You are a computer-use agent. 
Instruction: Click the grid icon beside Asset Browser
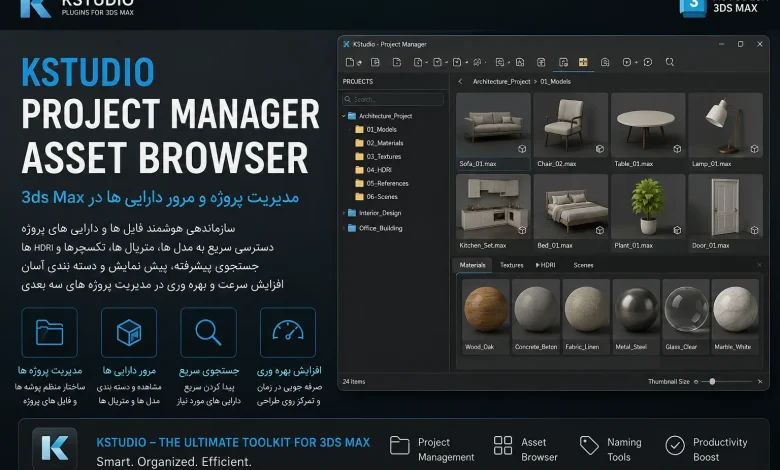(x=503, y=446)
